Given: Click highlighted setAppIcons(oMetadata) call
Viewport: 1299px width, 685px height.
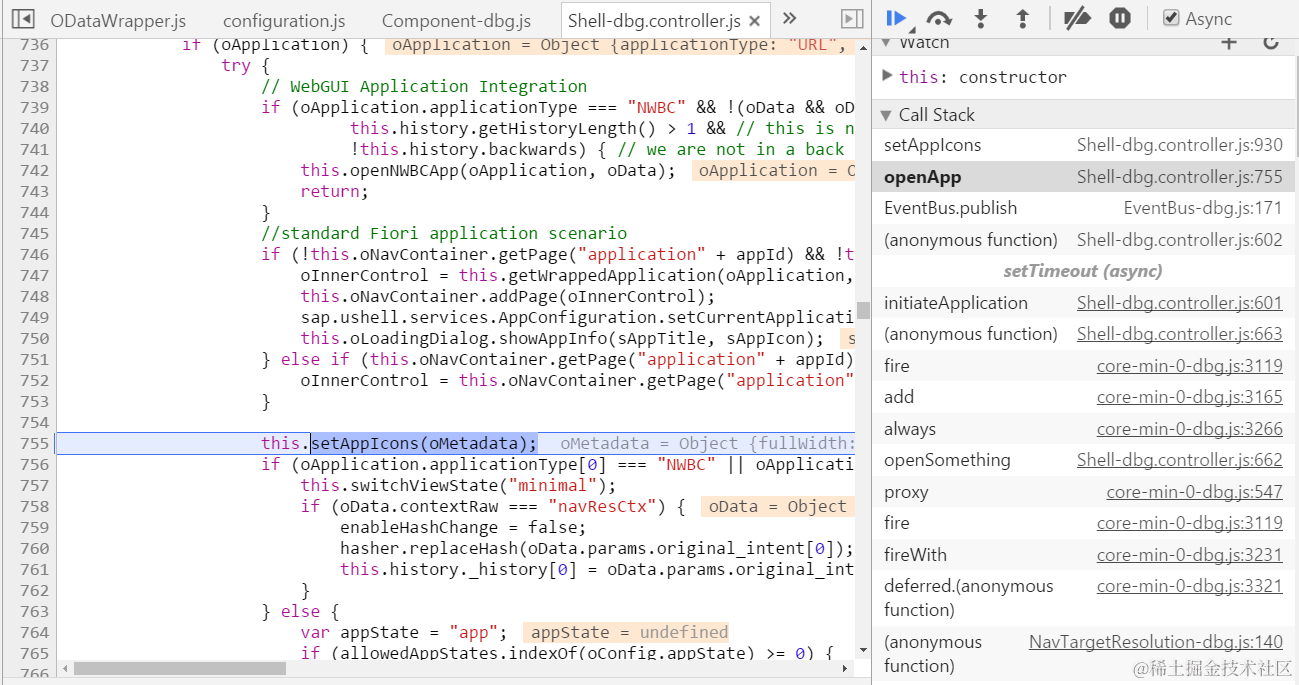Looking at the screenshot, I should (x=424, y=443).
